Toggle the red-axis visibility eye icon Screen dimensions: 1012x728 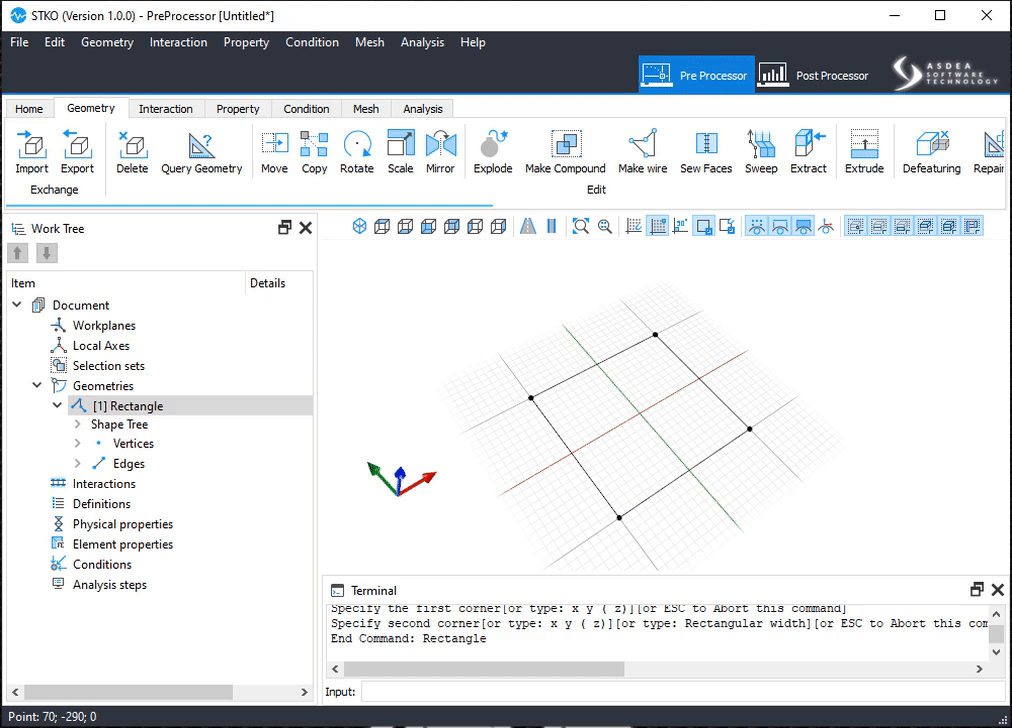point(826,227)
